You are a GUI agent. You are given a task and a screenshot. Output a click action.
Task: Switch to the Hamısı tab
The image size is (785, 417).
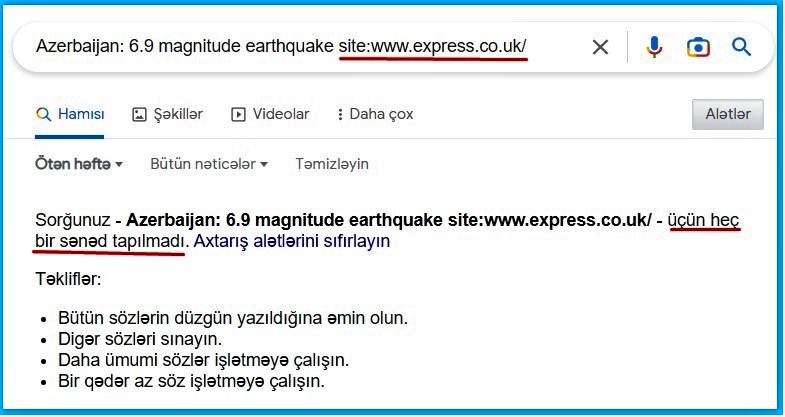pyautogui.click(x=80, y=114)
